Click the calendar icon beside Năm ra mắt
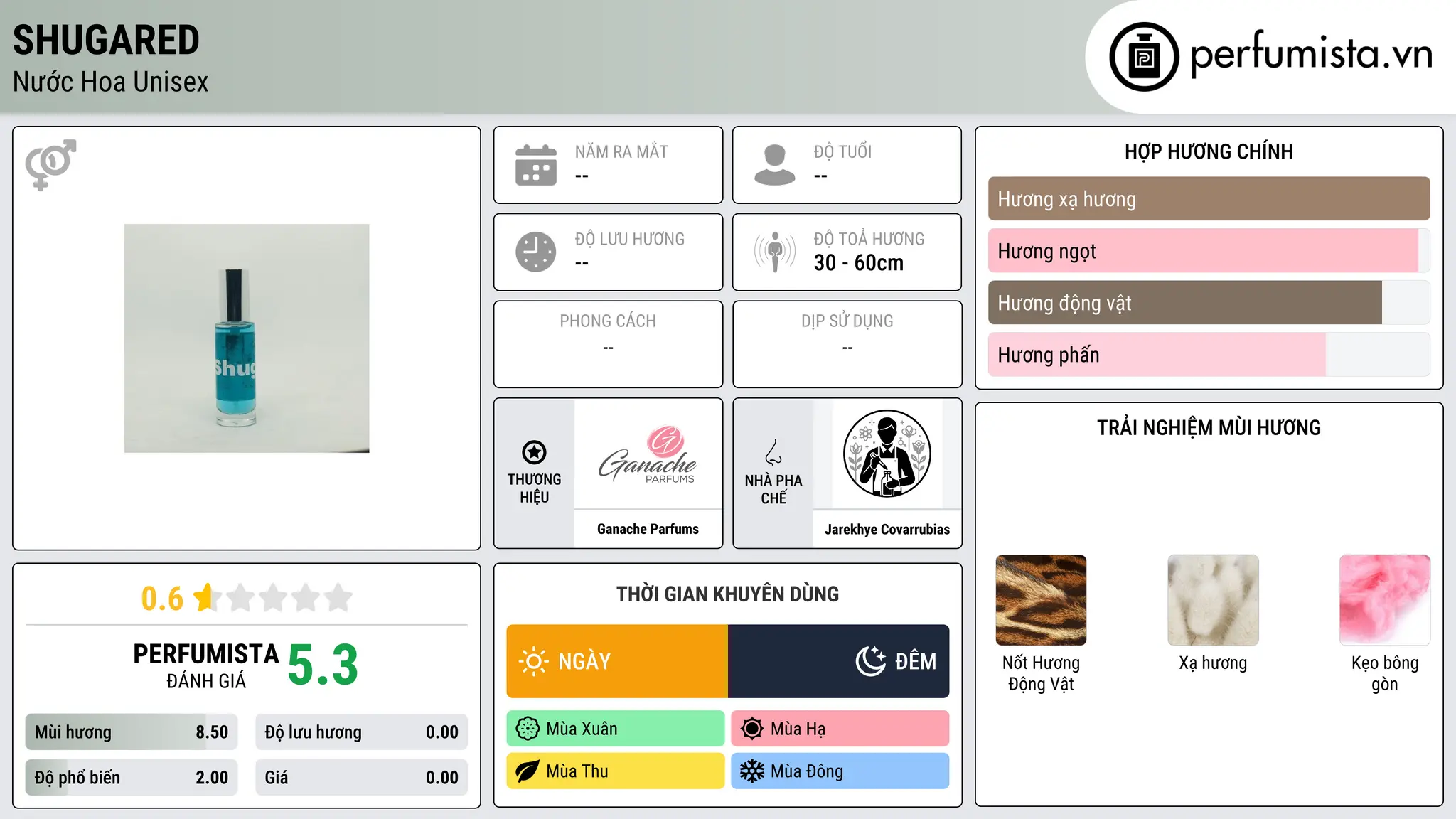Viewport: 1456px width, 819px height. [x=536, y=165]
